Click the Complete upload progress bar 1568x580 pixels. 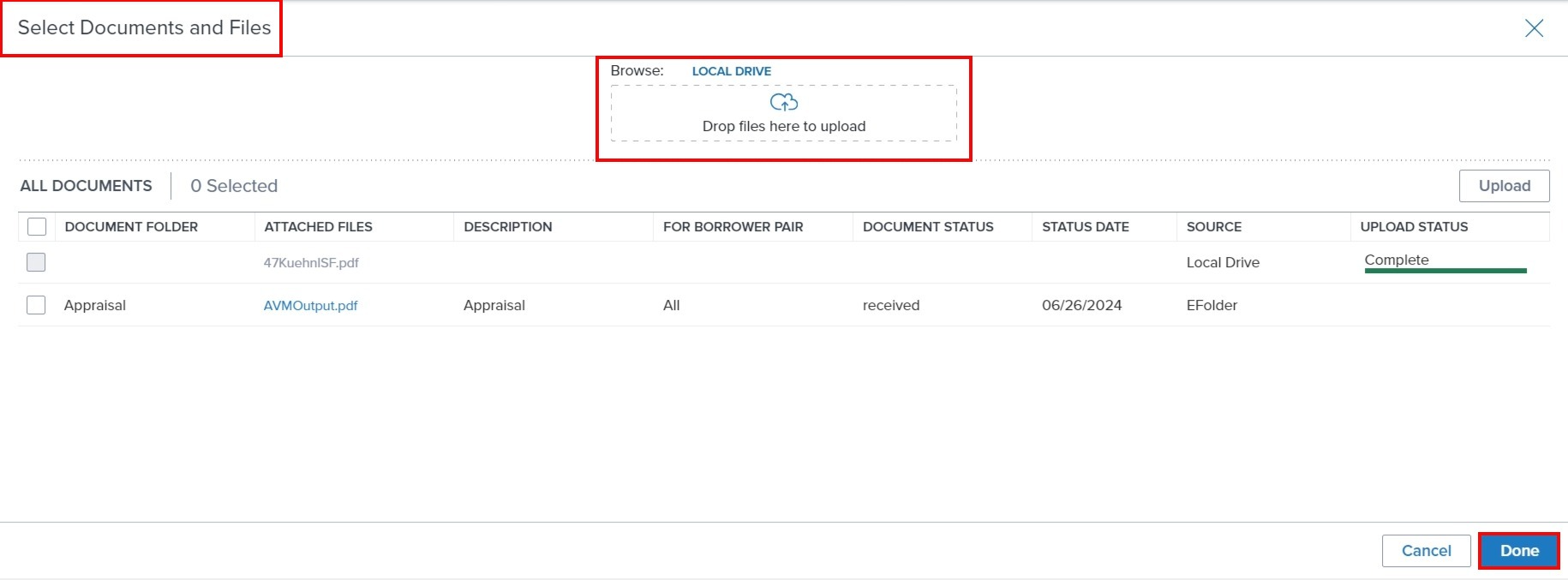[1445, 271]
